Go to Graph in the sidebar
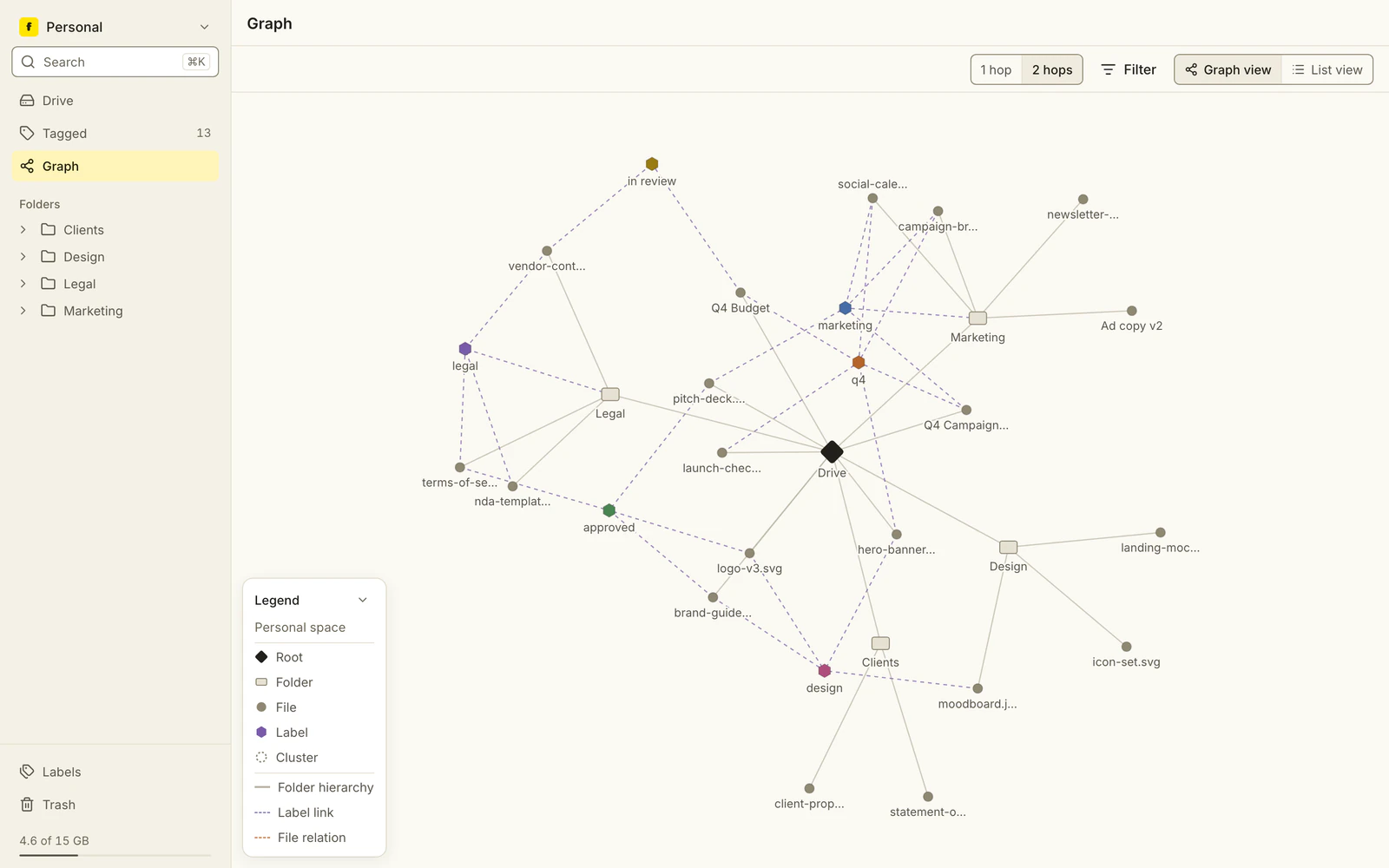1389x868 pixels. coord(115,166)
